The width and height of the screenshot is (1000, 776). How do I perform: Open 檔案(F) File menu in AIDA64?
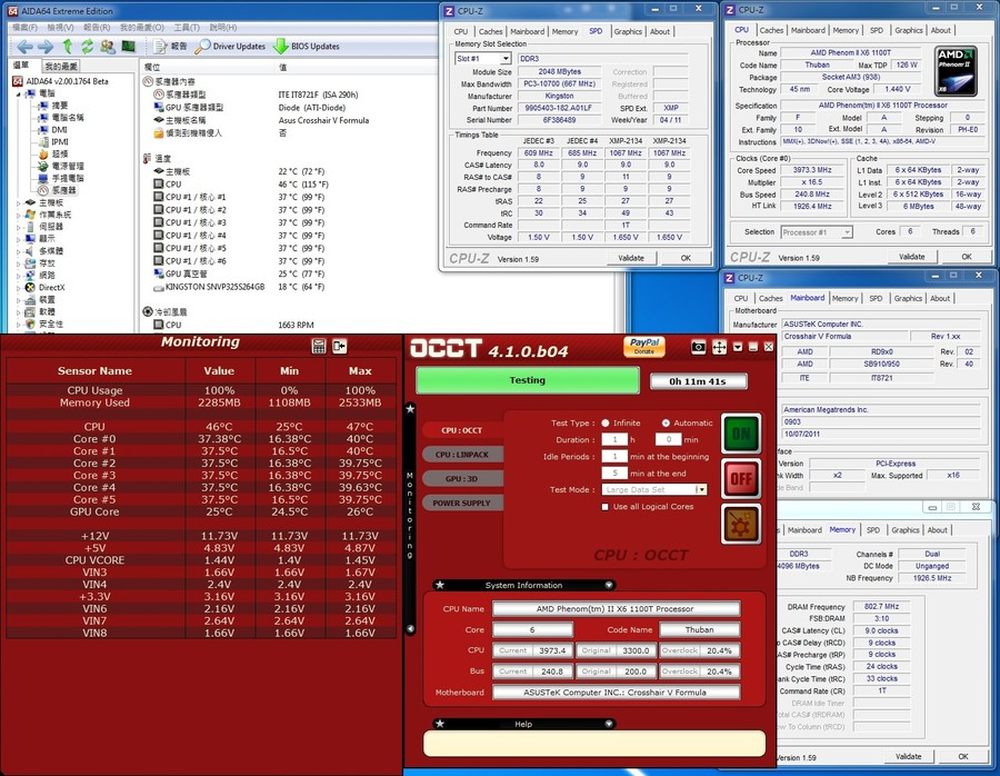point(26,27)
